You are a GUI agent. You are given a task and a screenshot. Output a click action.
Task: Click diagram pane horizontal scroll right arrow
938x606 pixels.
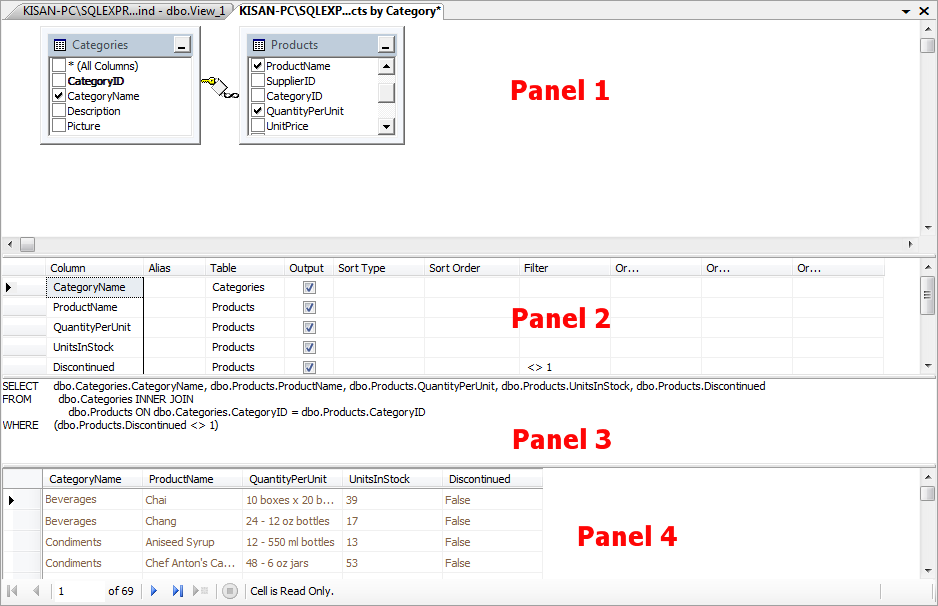click(x=910, y=244)
